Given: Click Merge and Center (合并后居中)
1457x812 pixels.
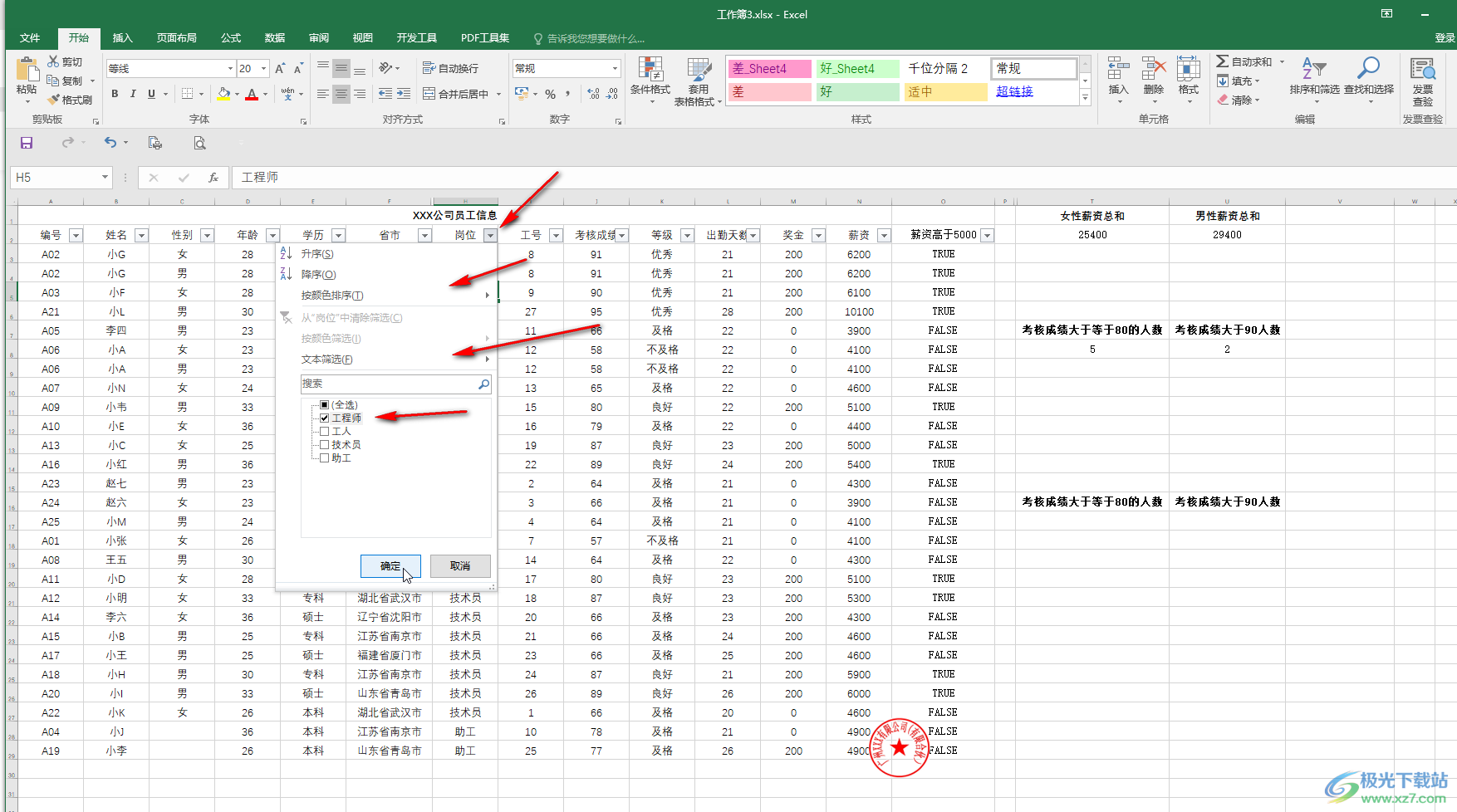Looking at the screenshot, I should (456, 94).
